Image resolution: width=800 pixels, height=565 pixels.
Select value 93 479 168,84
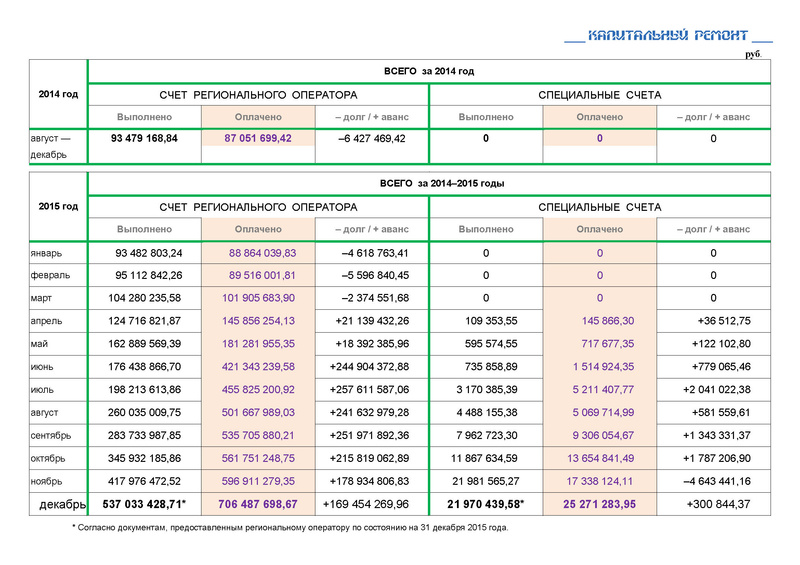(144, 138)
